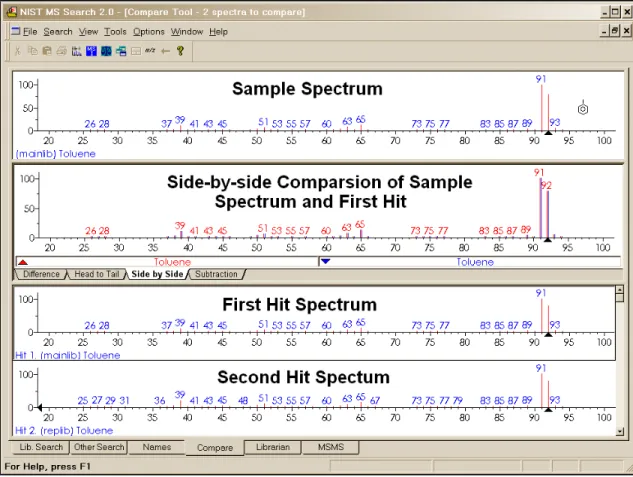Open the Other Search tab
The image size is (633, 477).
(99, 447)
